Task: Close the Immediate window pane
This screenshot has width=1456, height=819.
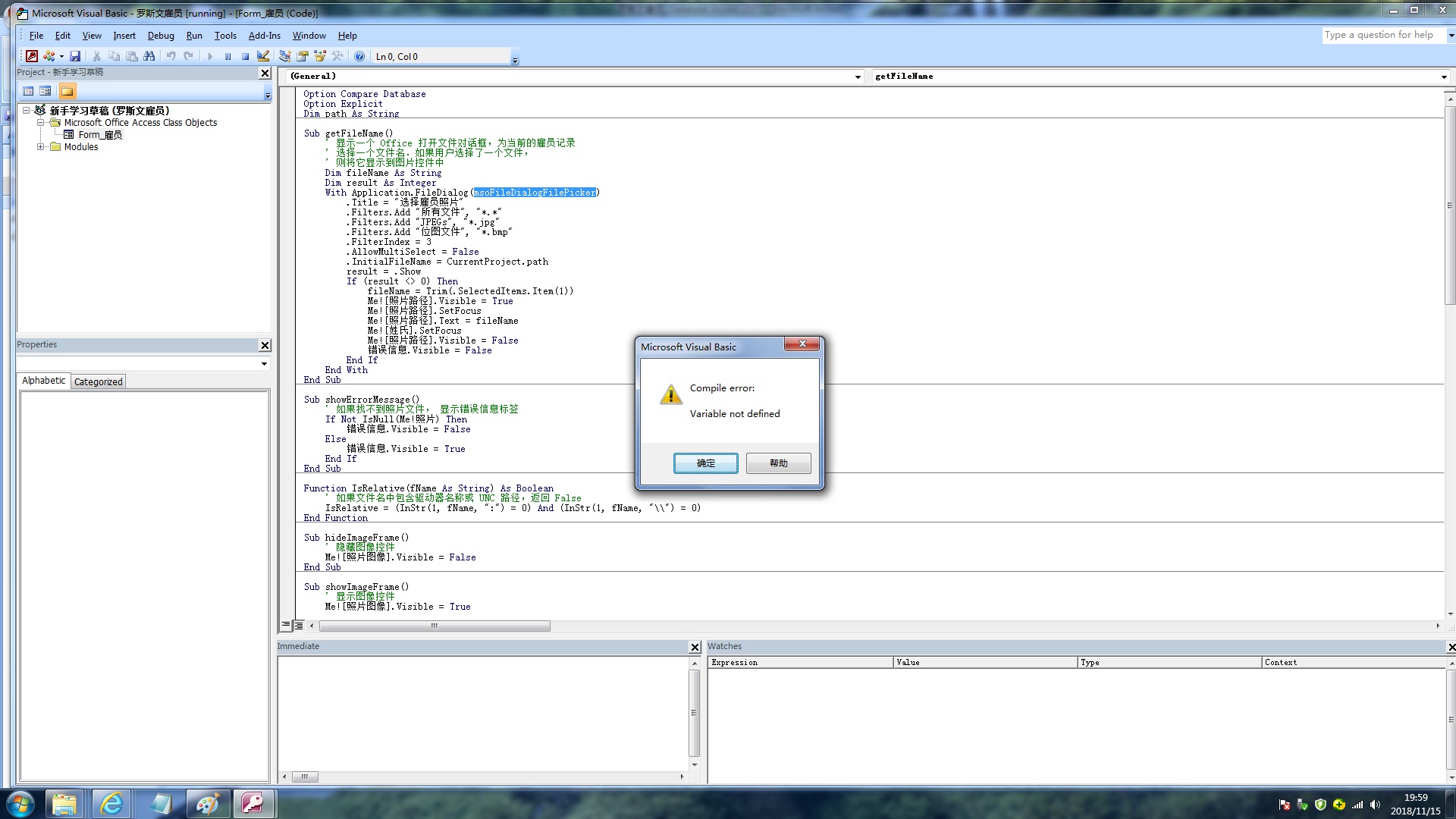Action: click(695, 647)
